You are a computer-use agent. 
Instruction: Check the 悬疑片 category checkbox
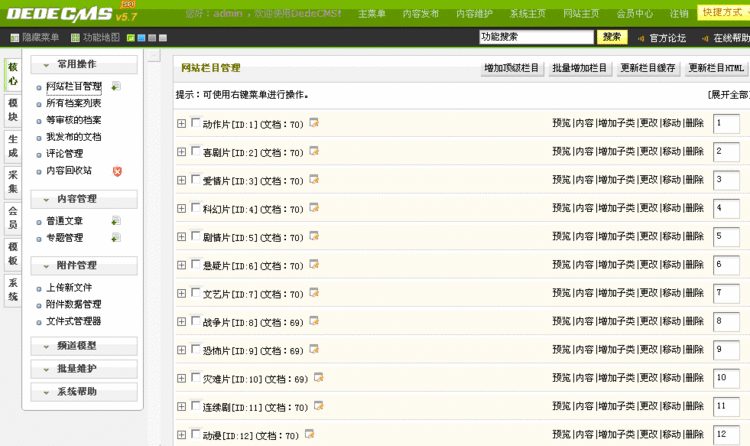(195, 264)
